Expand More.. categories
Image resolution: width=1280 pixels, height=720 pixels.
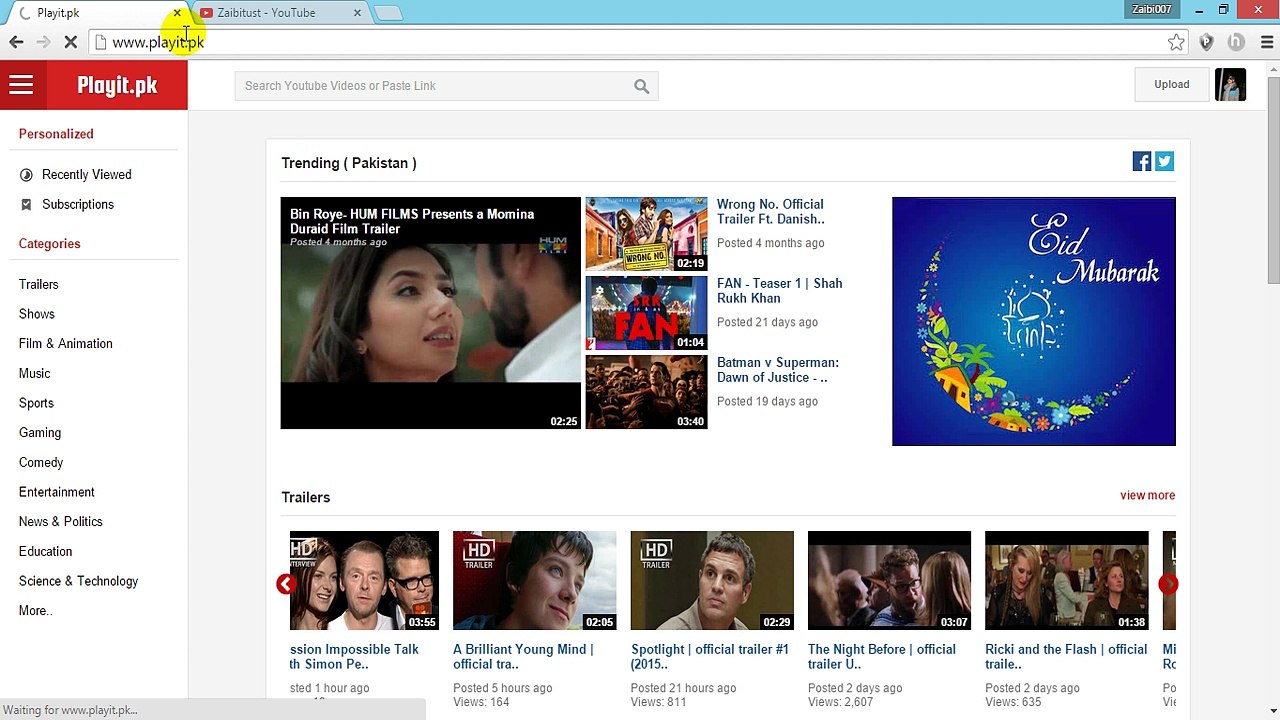tap(35, 611)
